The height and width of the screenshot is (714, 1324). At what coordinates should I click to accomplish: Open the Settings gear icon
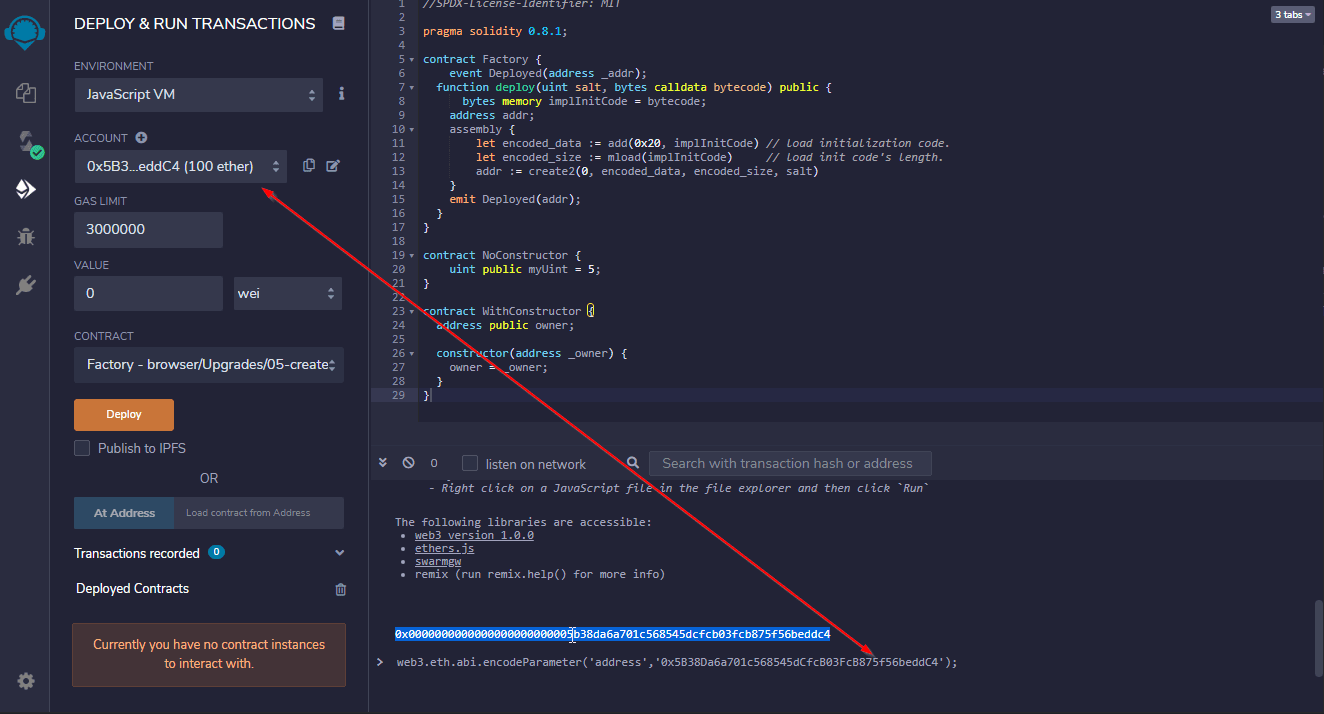tap(26, 681)
